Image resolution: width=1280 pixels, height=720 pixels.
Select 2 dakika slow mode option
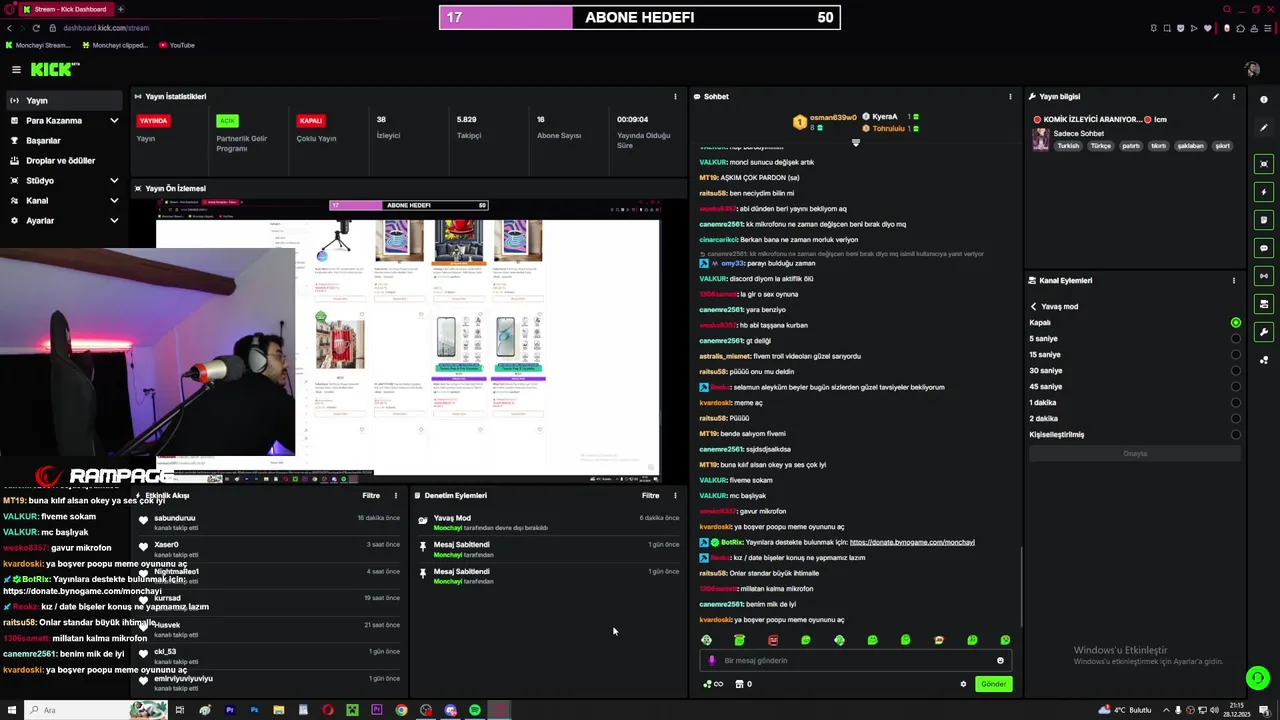tap(1134, 419)
